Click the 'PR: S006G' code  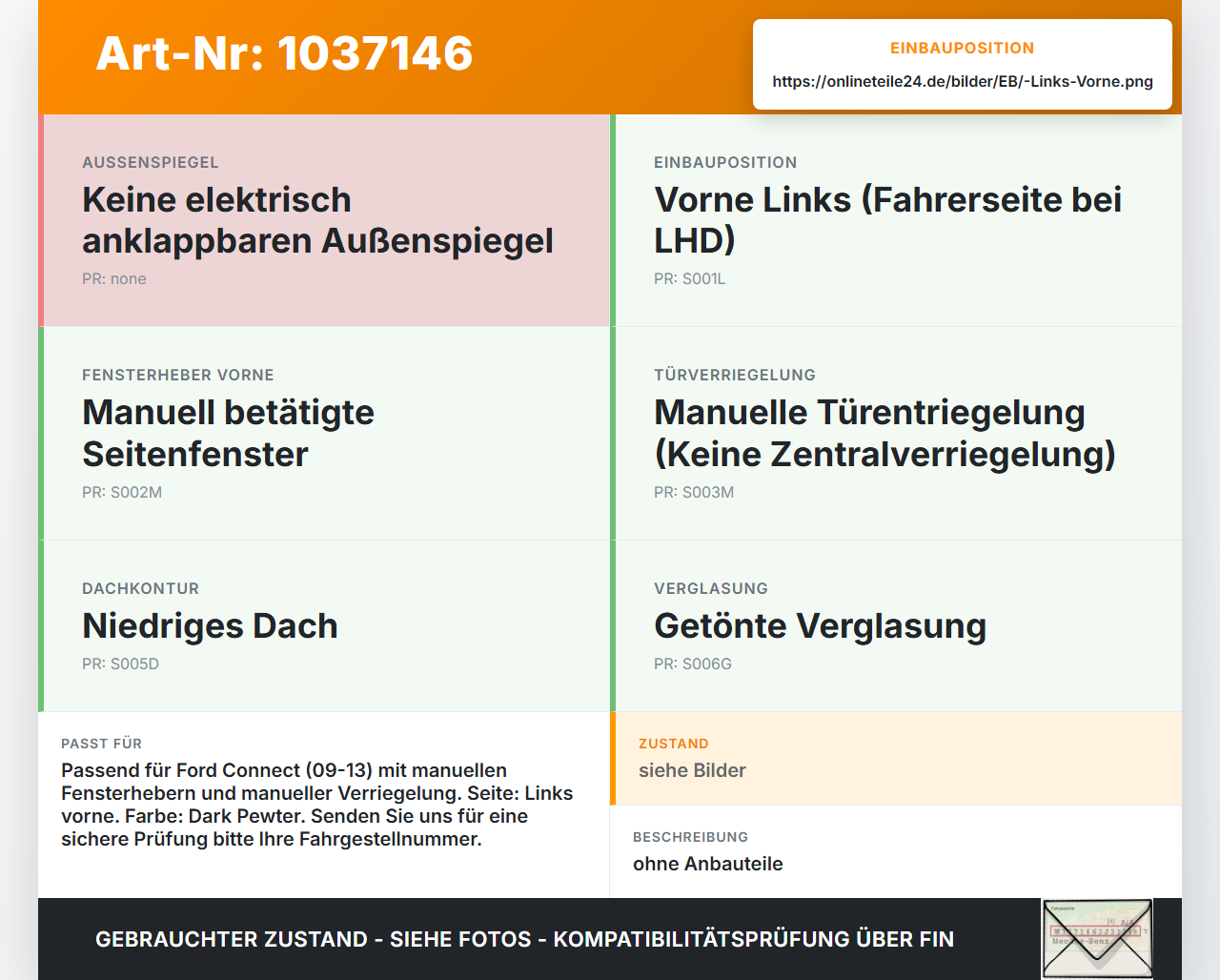[x=693, y=664]
